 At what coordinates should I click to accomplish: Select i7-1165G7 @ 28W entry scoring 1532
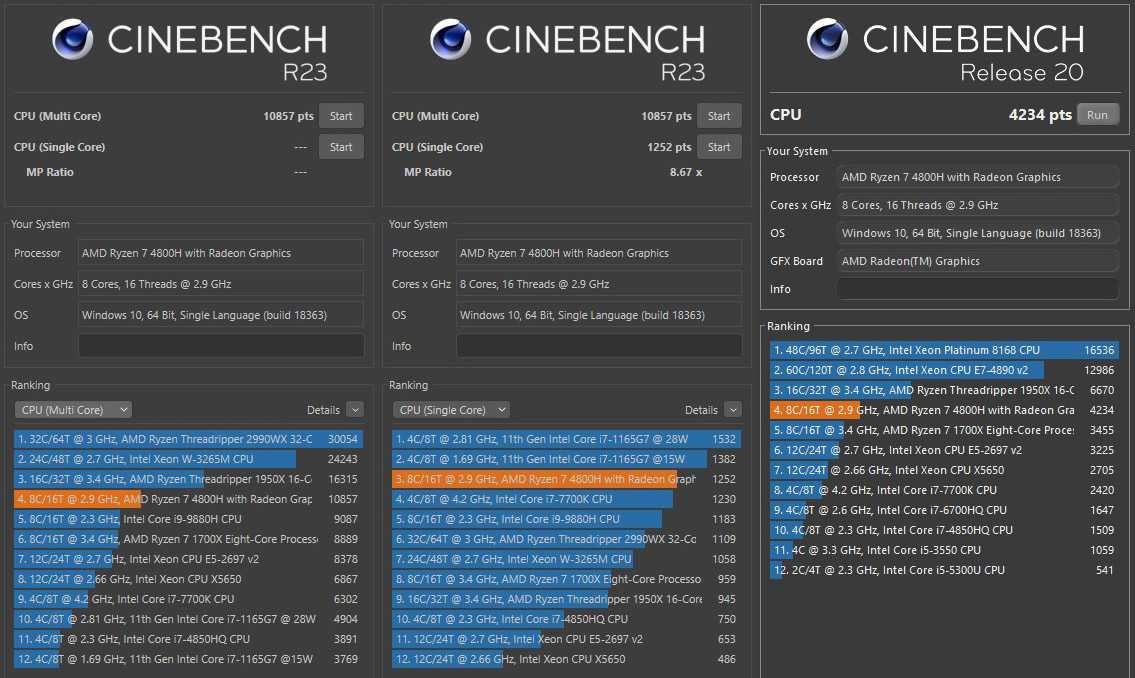(x=566, y=439)
